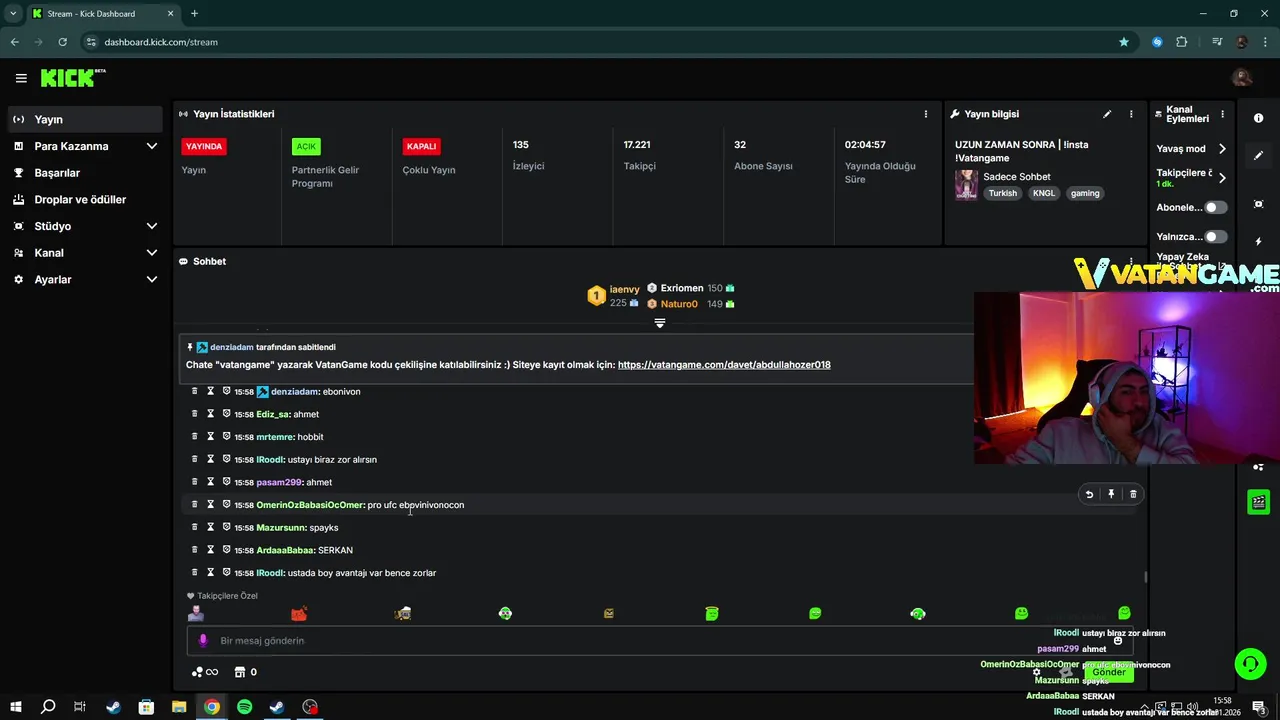1280x720 pixels.
Task: Click the microphone icon in the message box
Action: [203, 641]
